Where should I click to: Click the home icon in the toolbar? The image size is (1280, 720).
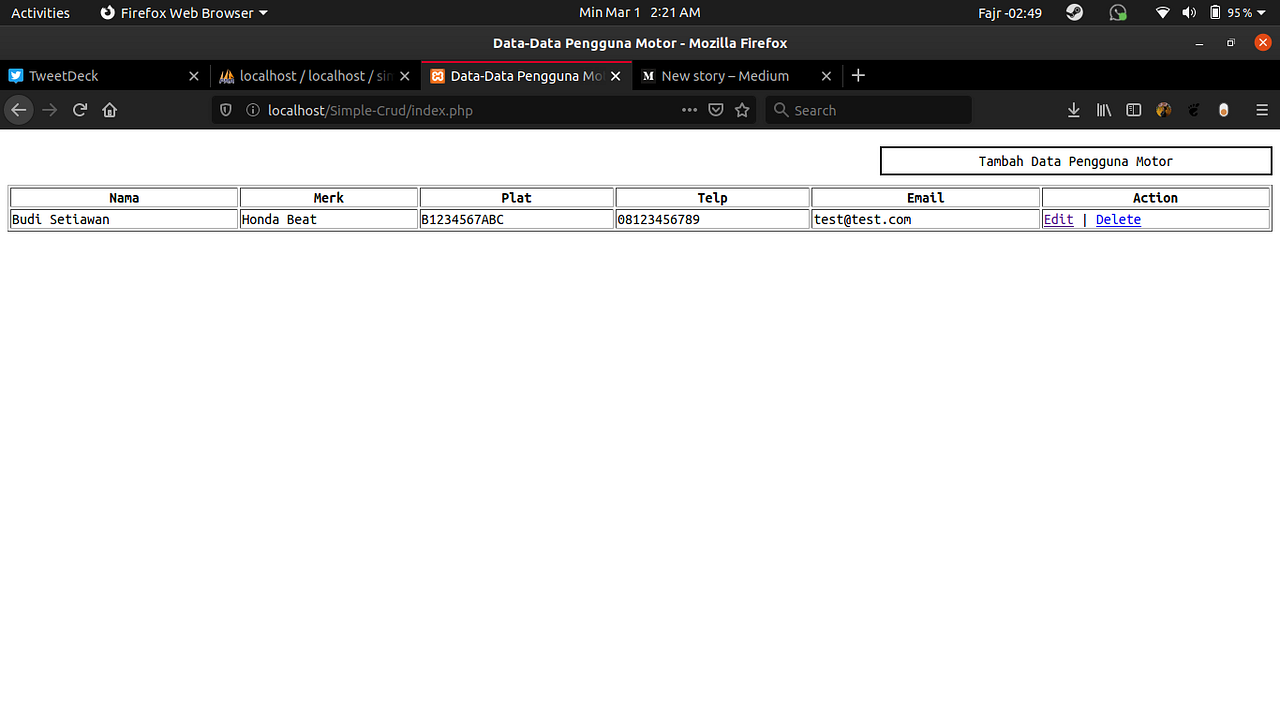[109, 110]
